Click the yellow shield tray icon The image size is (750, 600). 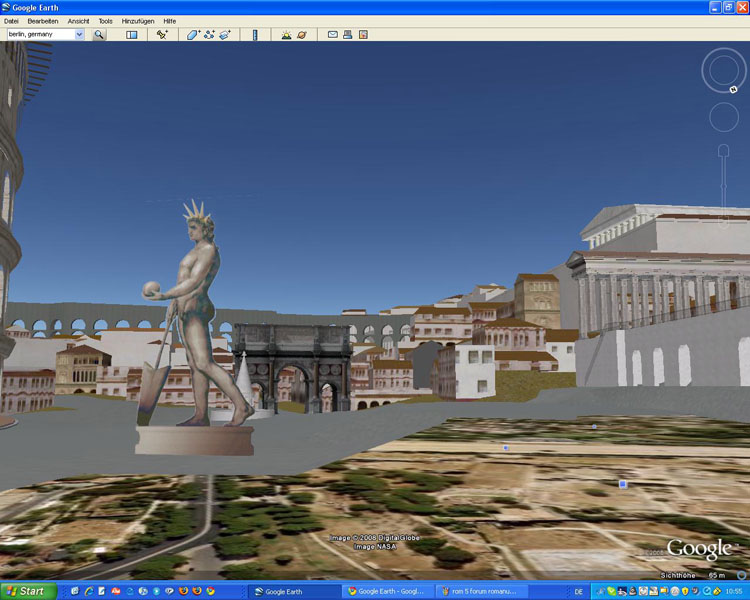pyautogui.click(x=685, y=591)
